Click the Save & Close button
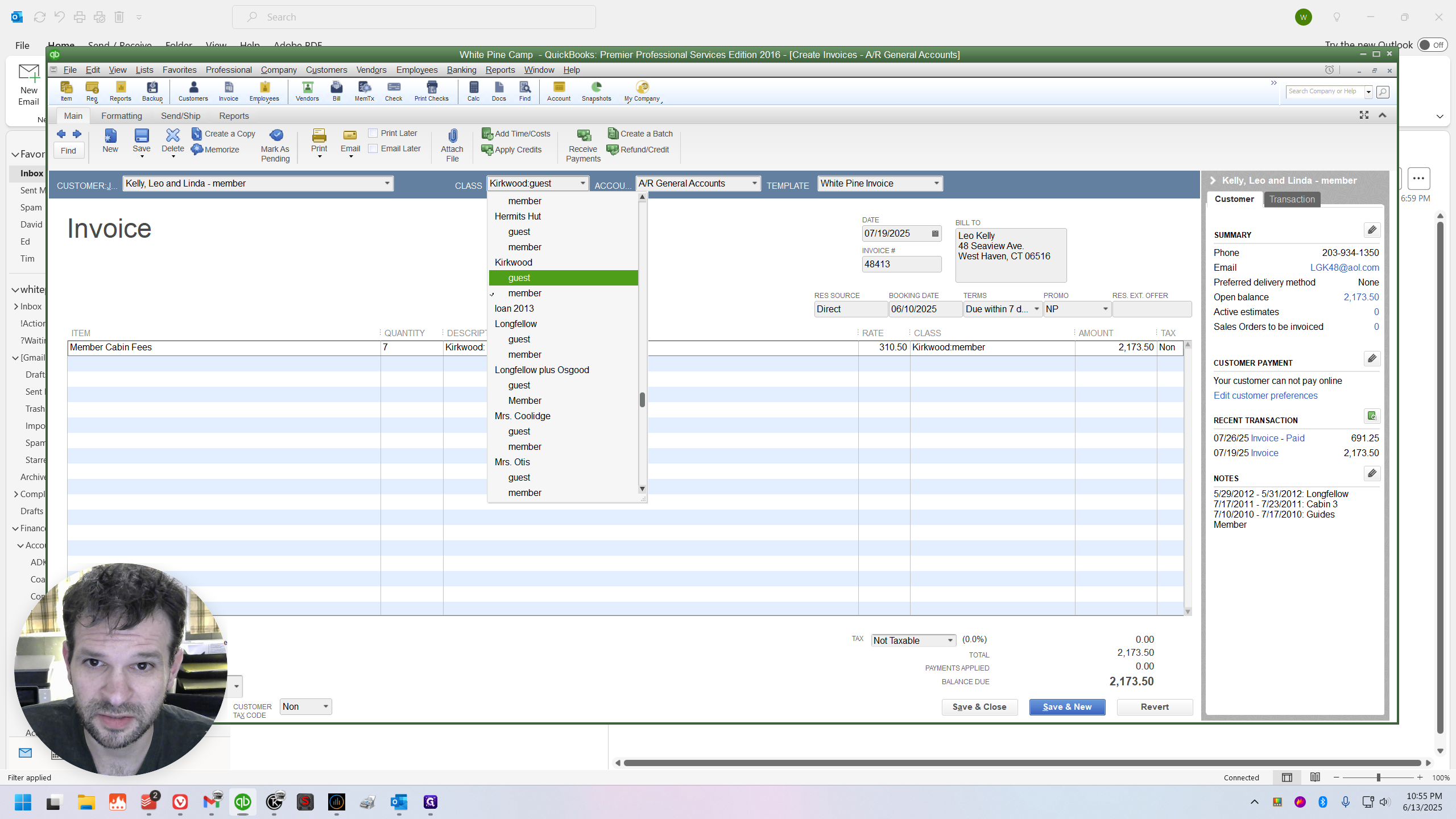1456x819 pixels. pyautogui.click(x=979, y=707)
